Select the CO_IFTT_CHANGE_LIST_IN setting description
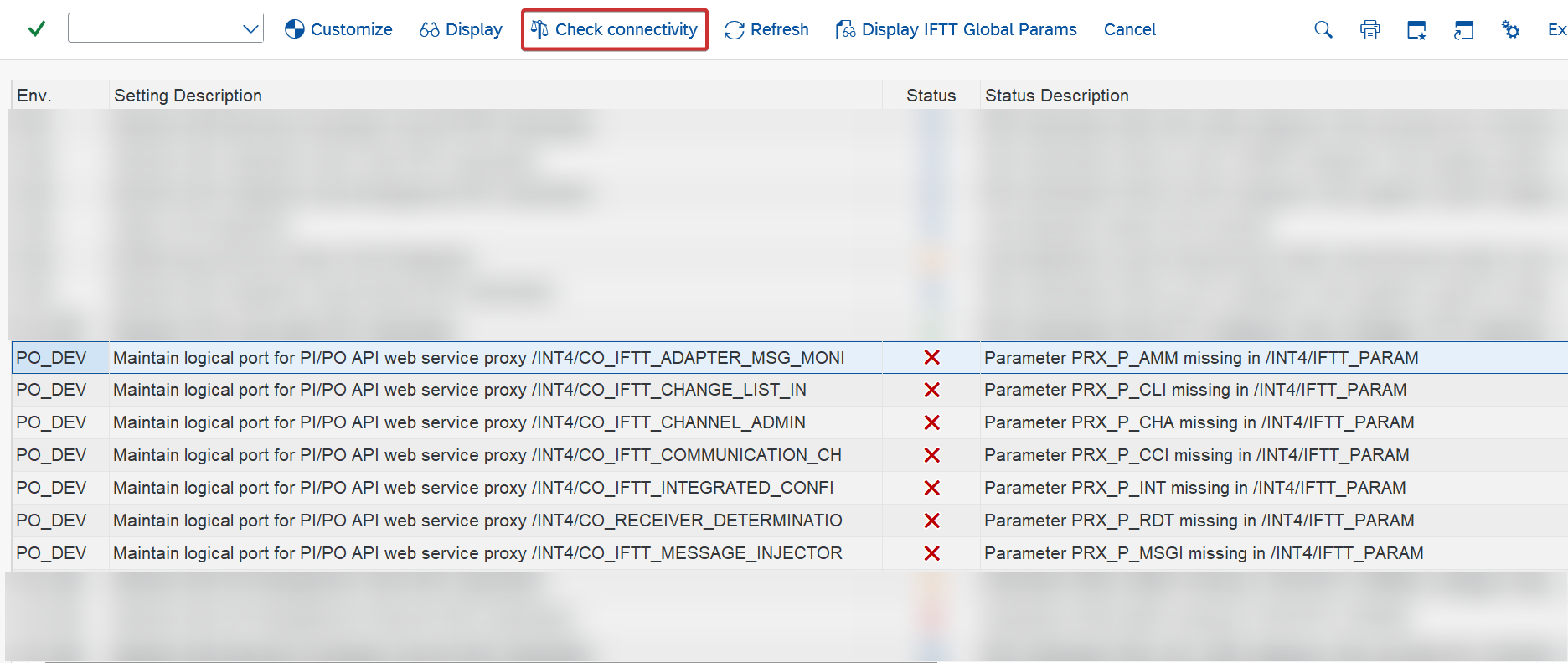 [495, 390]
